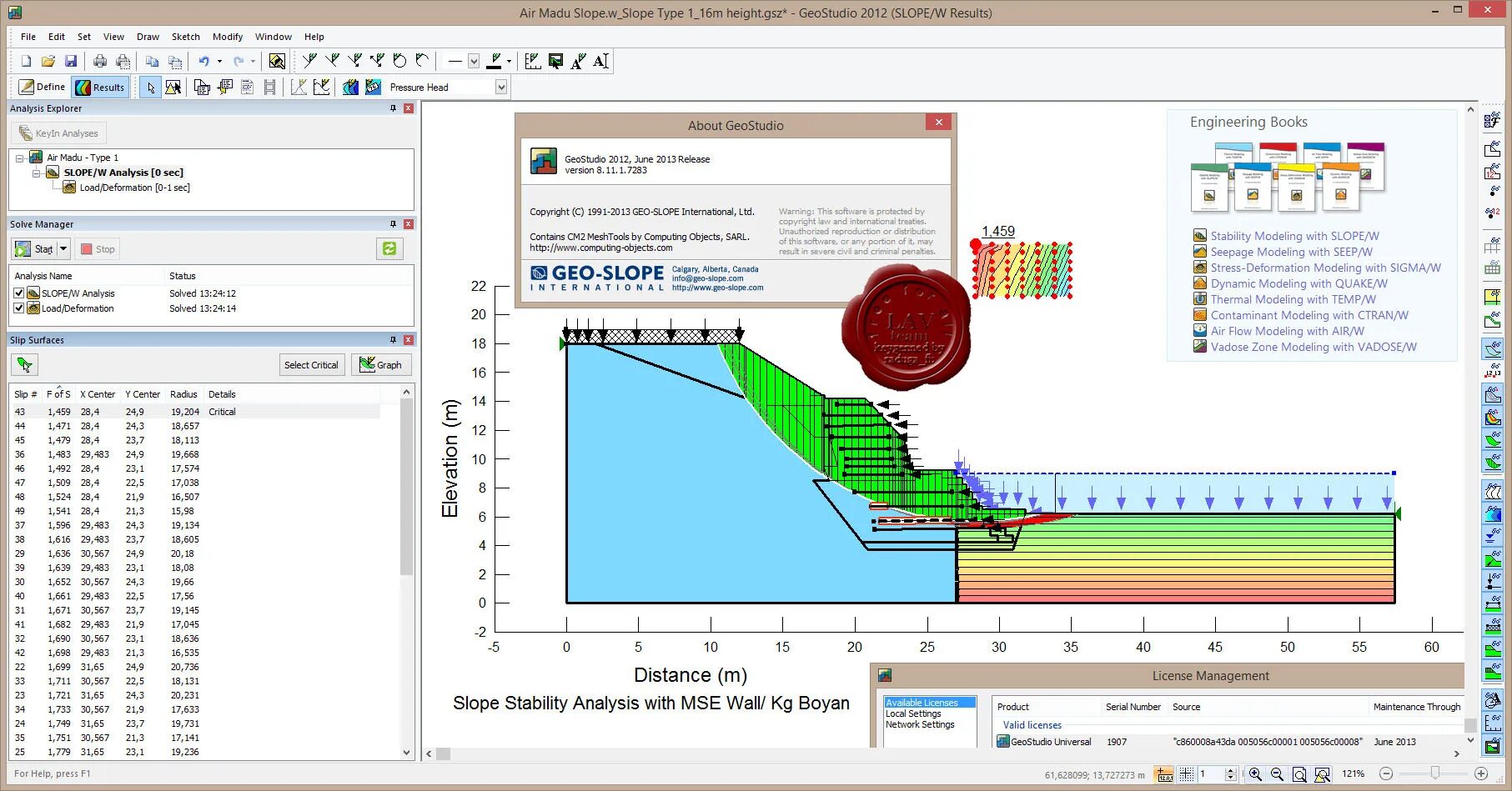Open Seepage Modeling with SEEP/W book link
The height and width of the screenshot is (791, 1512).
tap(1291, 252)
